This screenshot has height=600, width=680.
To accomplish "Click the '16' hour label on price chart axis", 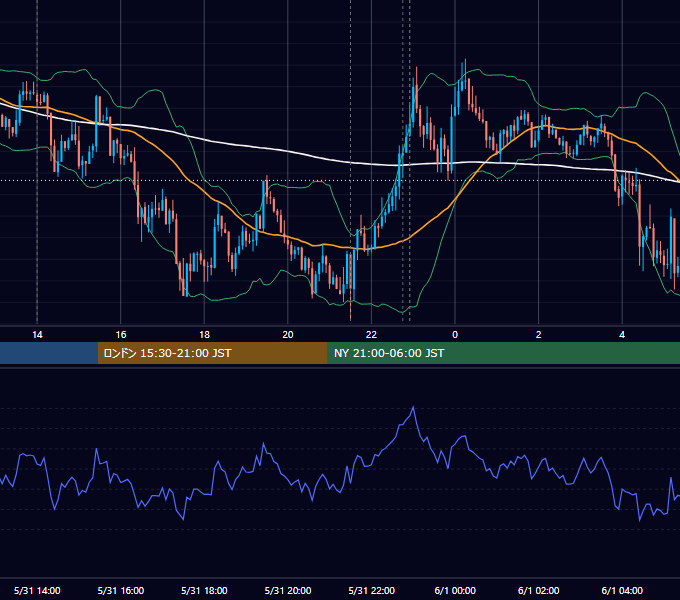I will click(x=121, y=335).
